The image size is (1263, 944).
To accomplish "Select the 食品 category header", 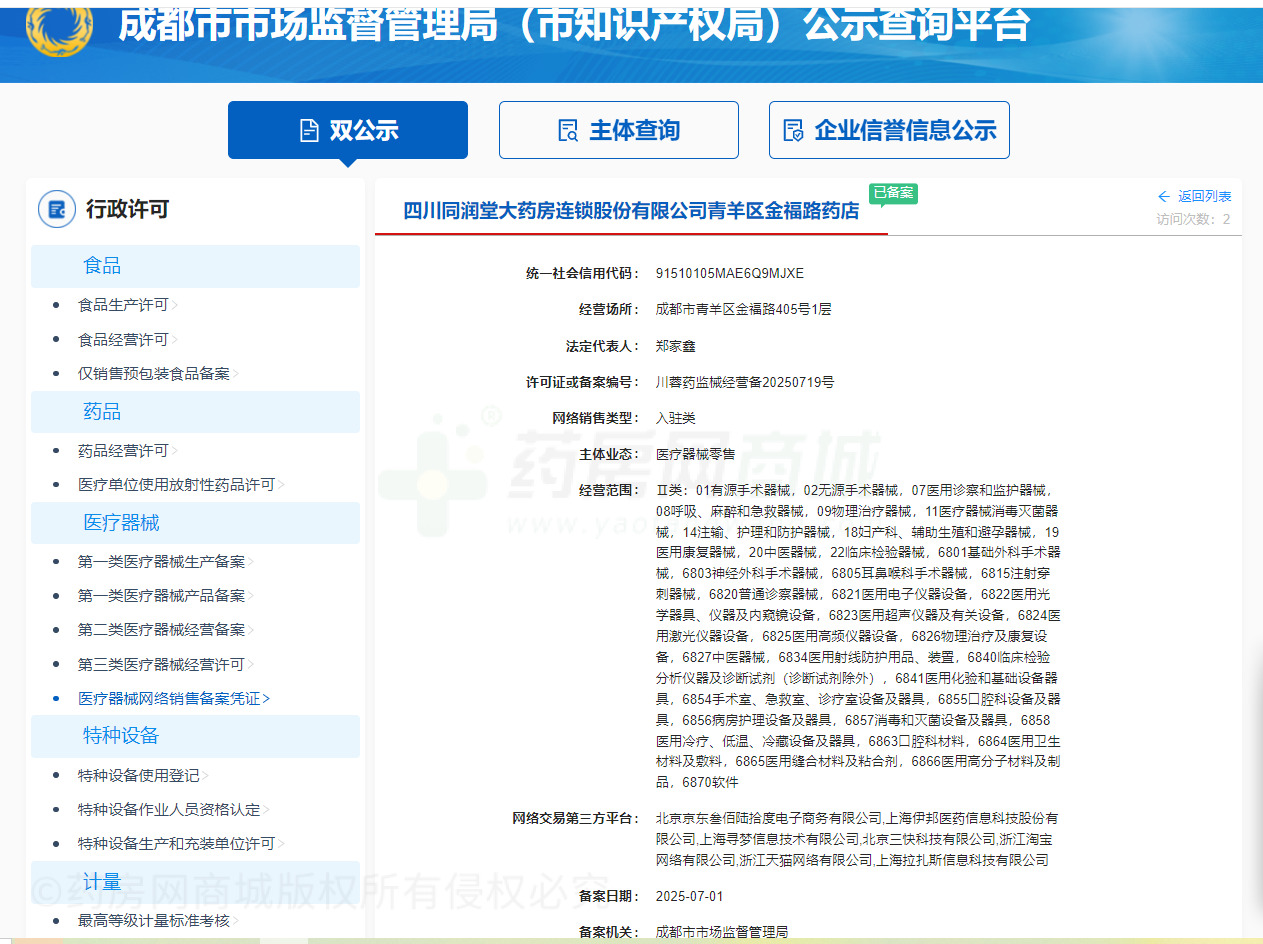I will coord(195,266).
